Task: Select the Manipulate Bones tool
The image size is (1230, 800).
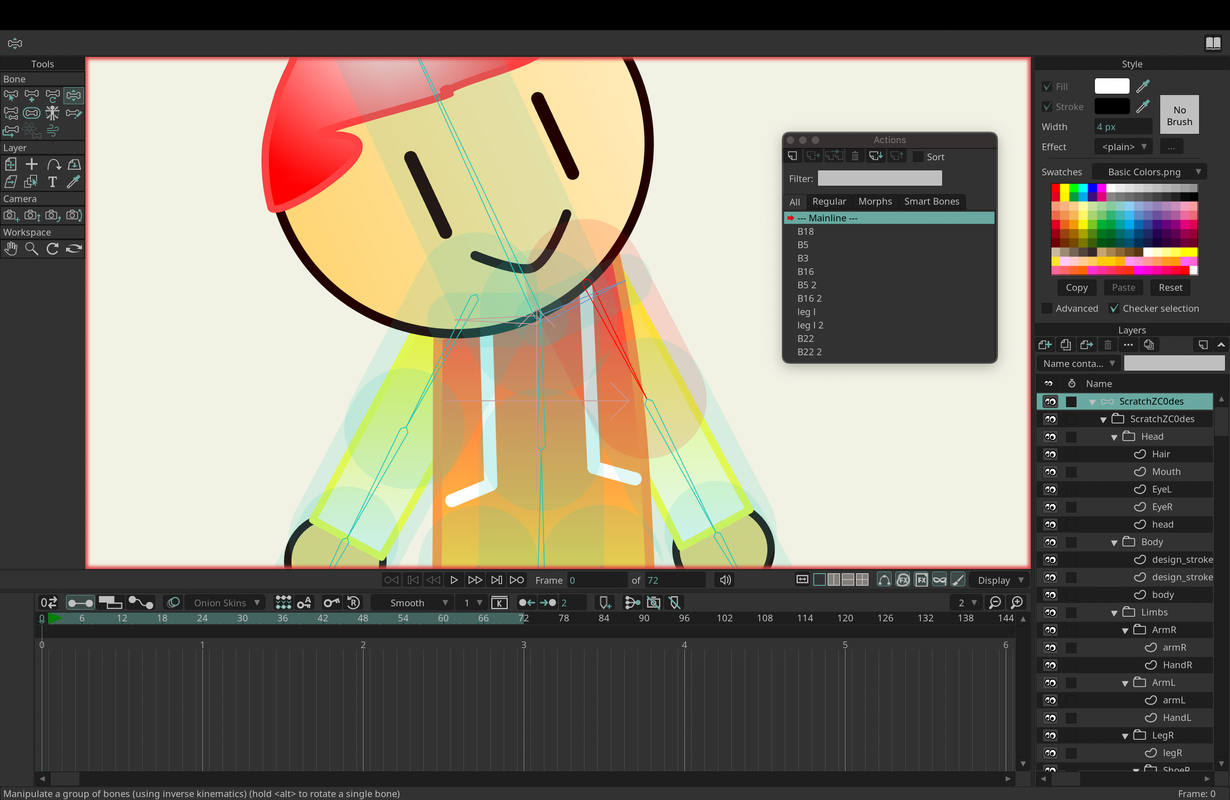Action: pos(74,97)
